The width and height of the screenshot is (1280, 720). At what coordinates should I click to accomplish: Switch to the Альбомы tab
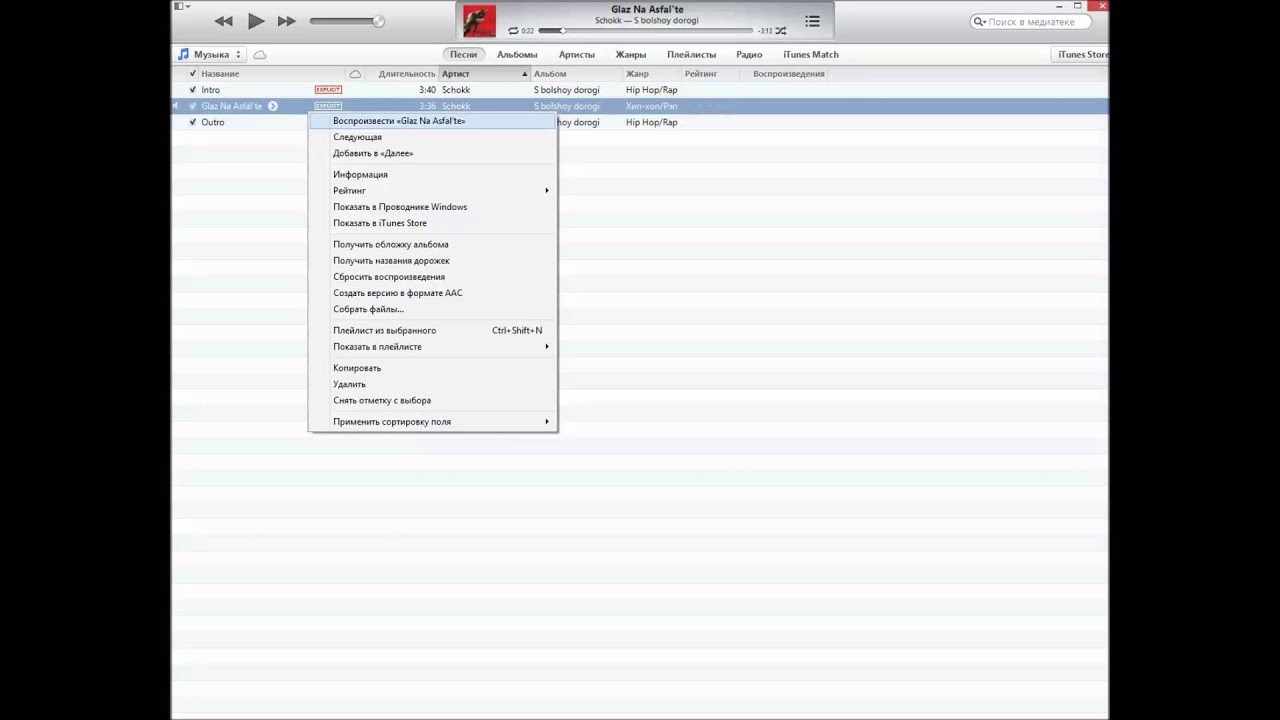517,54
